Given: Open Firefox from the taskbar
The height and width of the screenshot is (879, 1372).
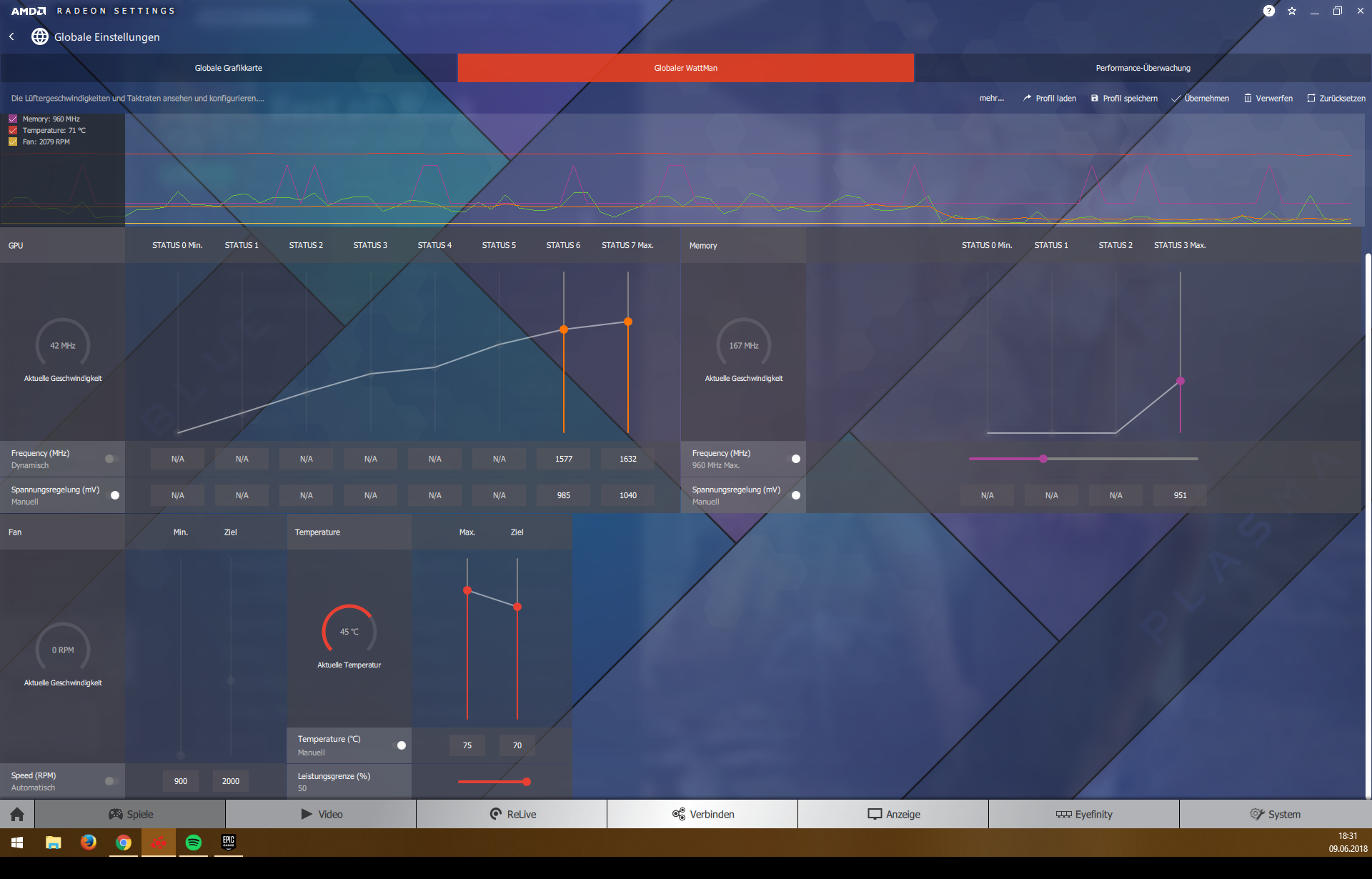Looking at the screenshot, I should coord(89,843).
